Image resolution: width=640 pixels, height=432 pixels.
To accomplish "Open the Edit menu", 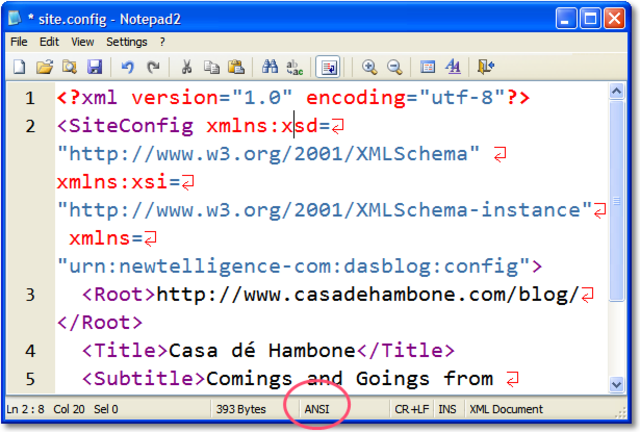I will 49,42.
